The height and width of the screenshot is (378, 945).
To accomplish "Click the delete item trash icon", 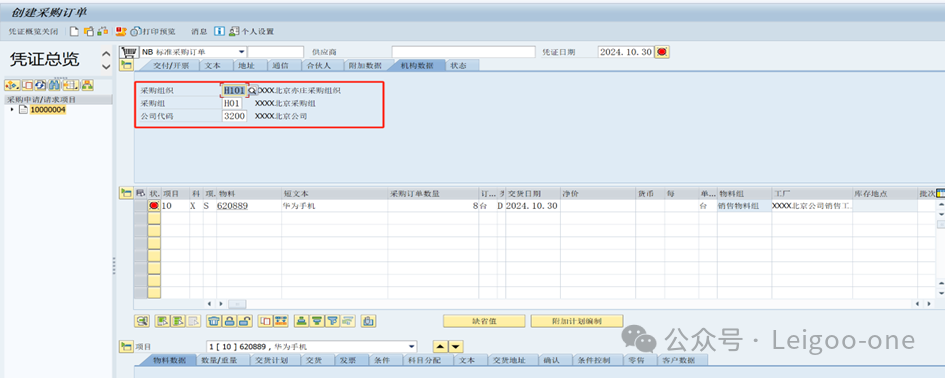I will [x=213, y=321].
